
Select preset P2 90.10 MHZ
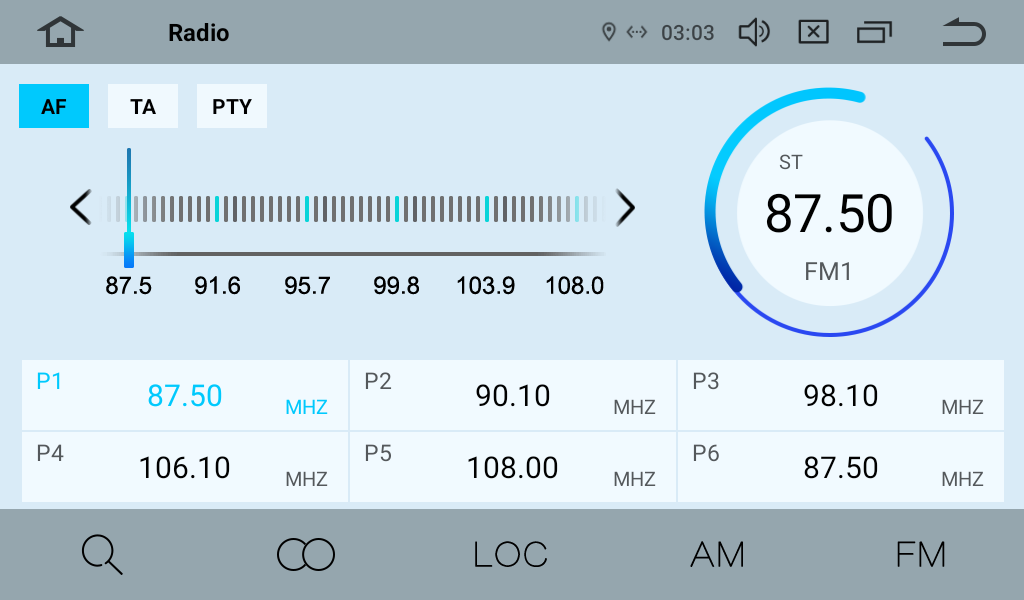(513, 396)
